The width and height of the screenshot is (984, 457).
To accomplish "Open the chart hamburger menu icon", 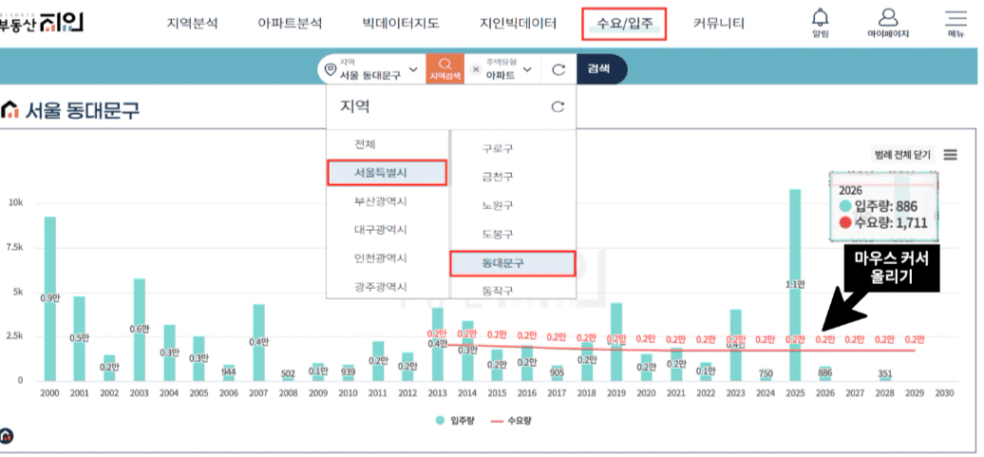I will pos(951,154).
